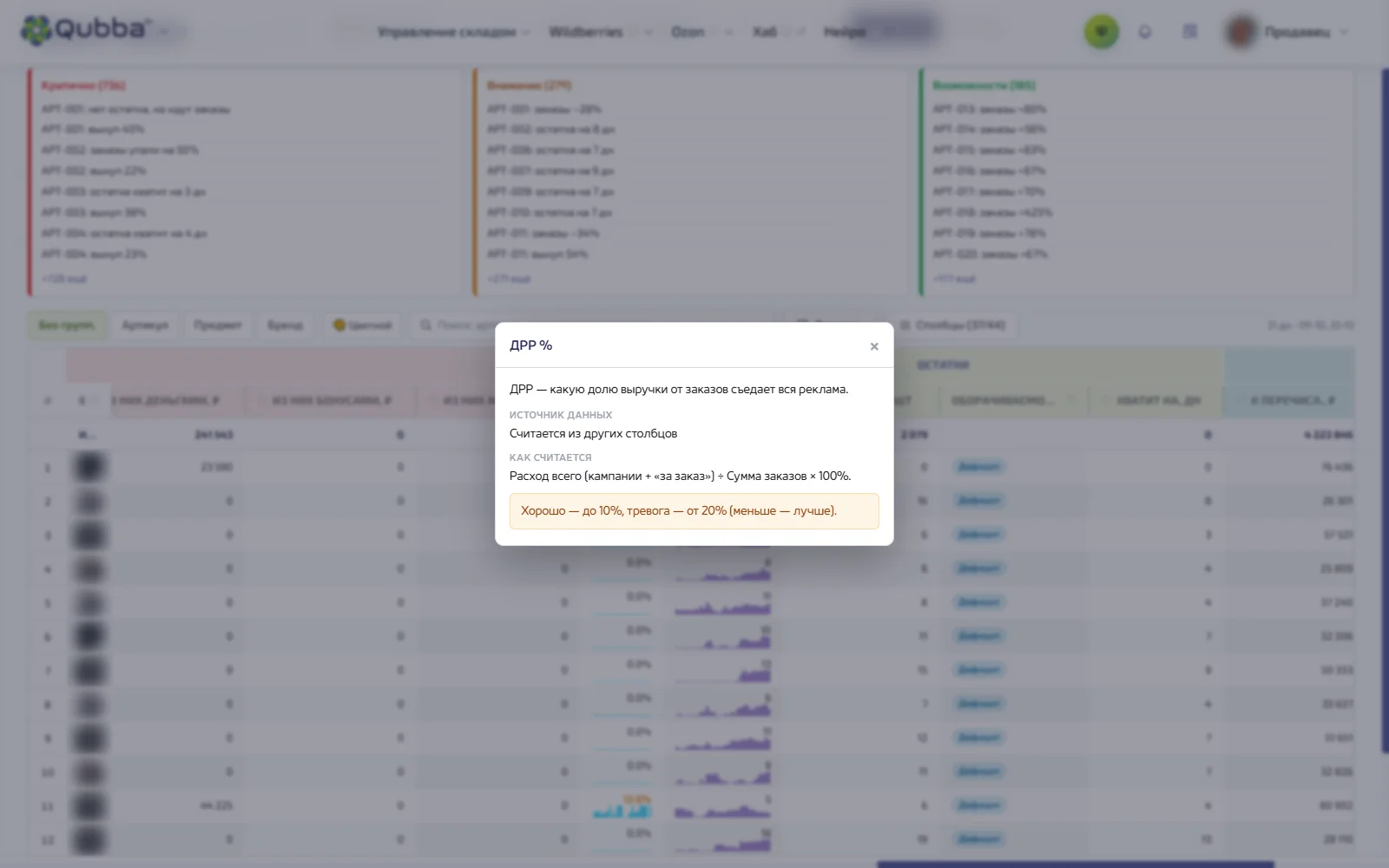Click the green Возможности panel header
Viewport: 1389px width, 868px height.
coord(984,85)
